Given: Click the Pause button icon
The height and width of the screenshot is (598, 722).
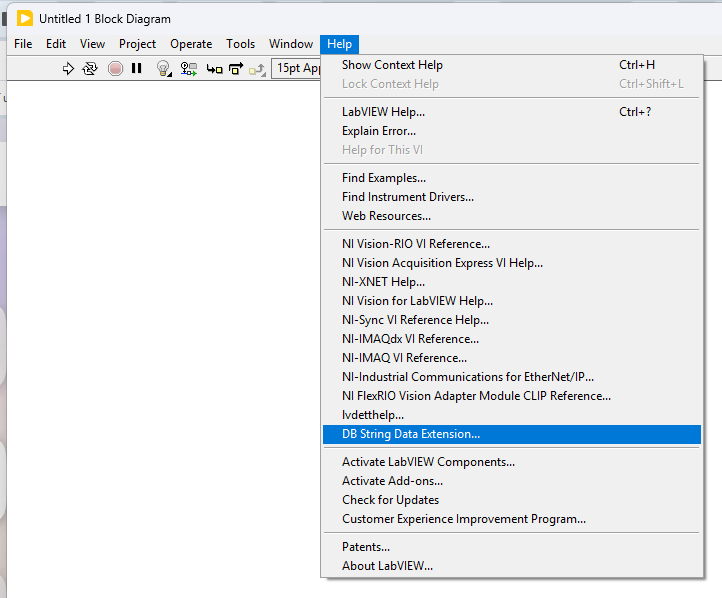Looking at the screenshot, I should click(136, 69).
